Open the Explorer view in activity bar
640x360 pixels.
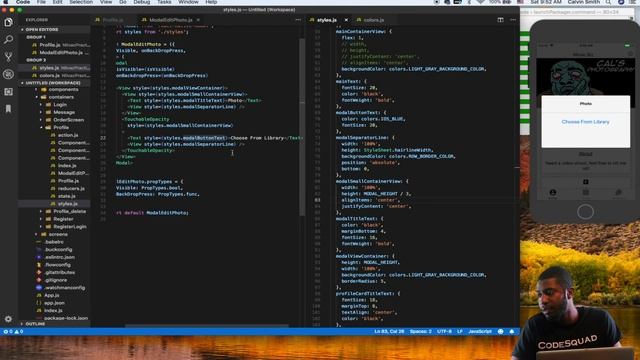pyautogui.click(x=8, y=22)
